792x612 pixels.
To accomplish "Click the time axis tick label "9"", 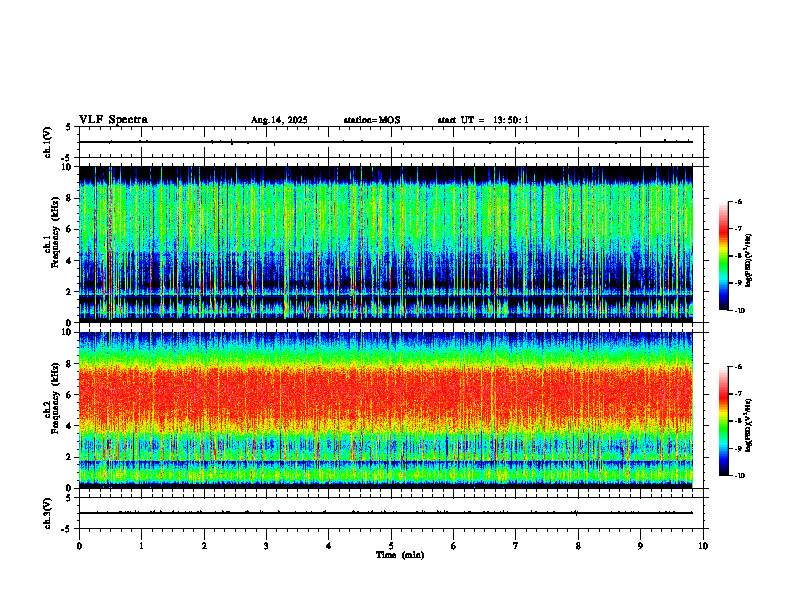I will pos(640,546).
